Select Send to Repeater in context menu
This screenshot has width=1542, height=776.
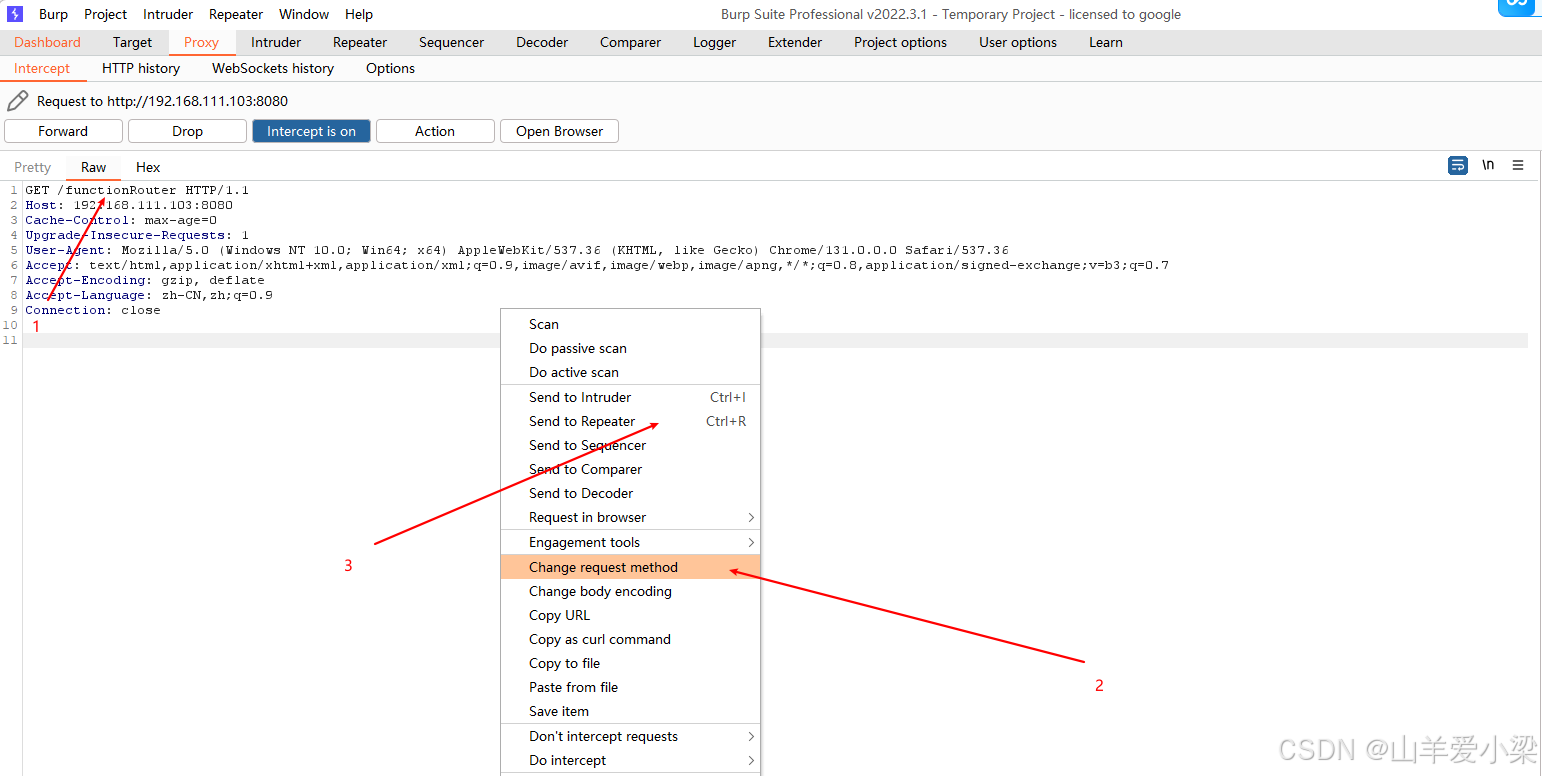pos(630,421)
